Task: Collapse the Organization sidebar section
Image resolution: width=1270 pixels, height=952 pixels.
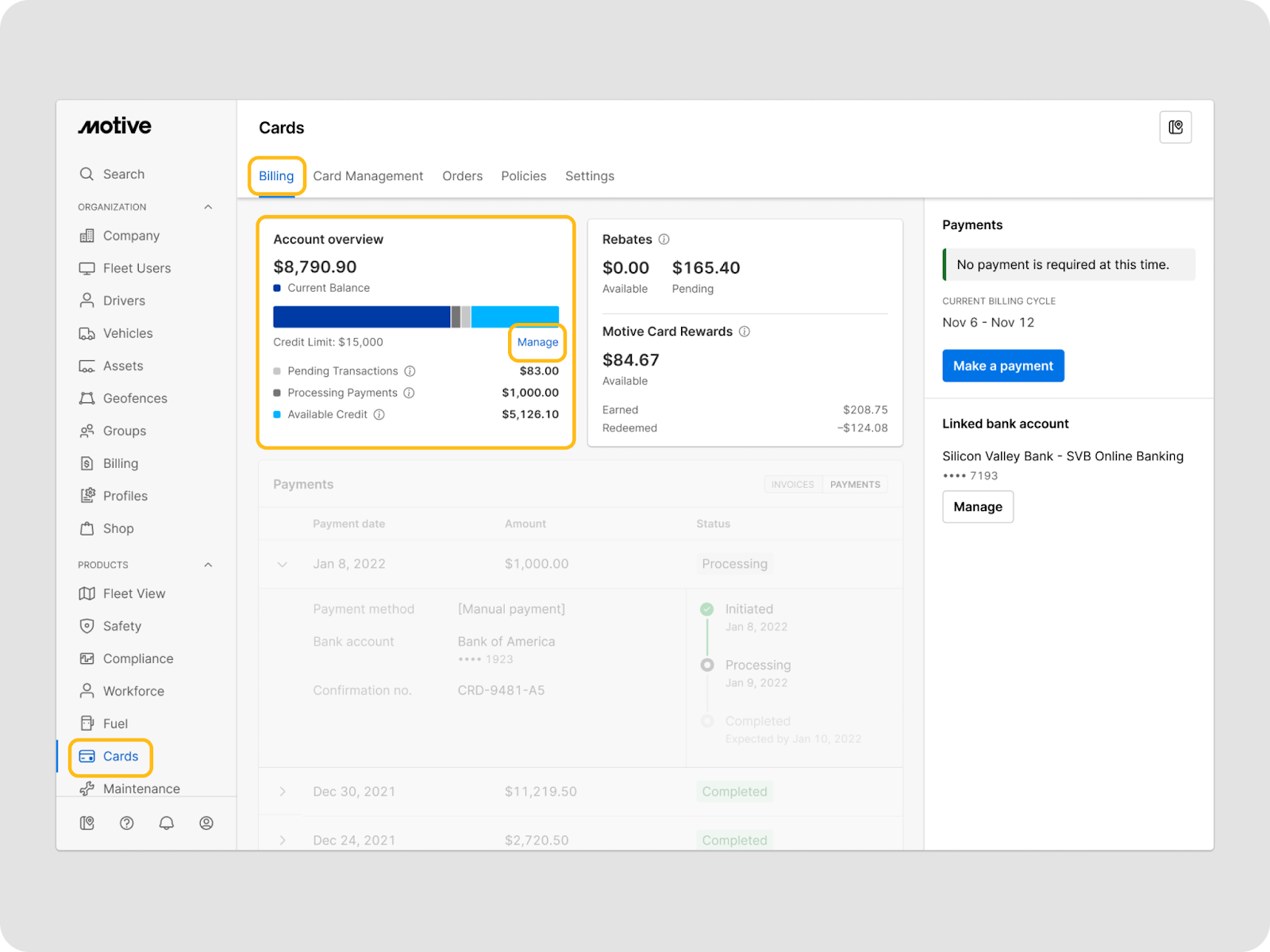Action: [x=208, y=207]
